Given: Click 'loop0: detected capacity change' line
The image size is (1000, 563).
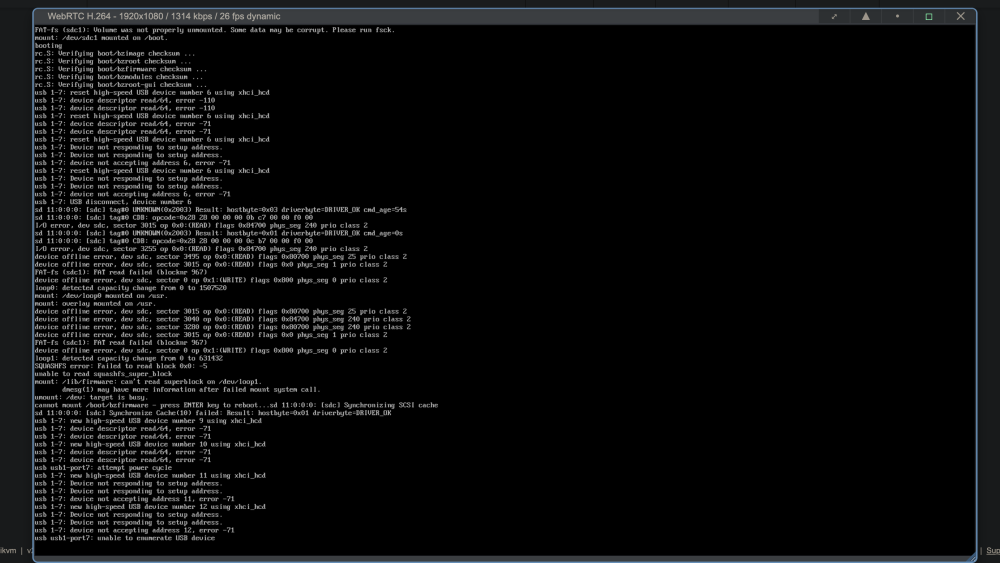Looking at the screenshot, I should tap(131, 288).
